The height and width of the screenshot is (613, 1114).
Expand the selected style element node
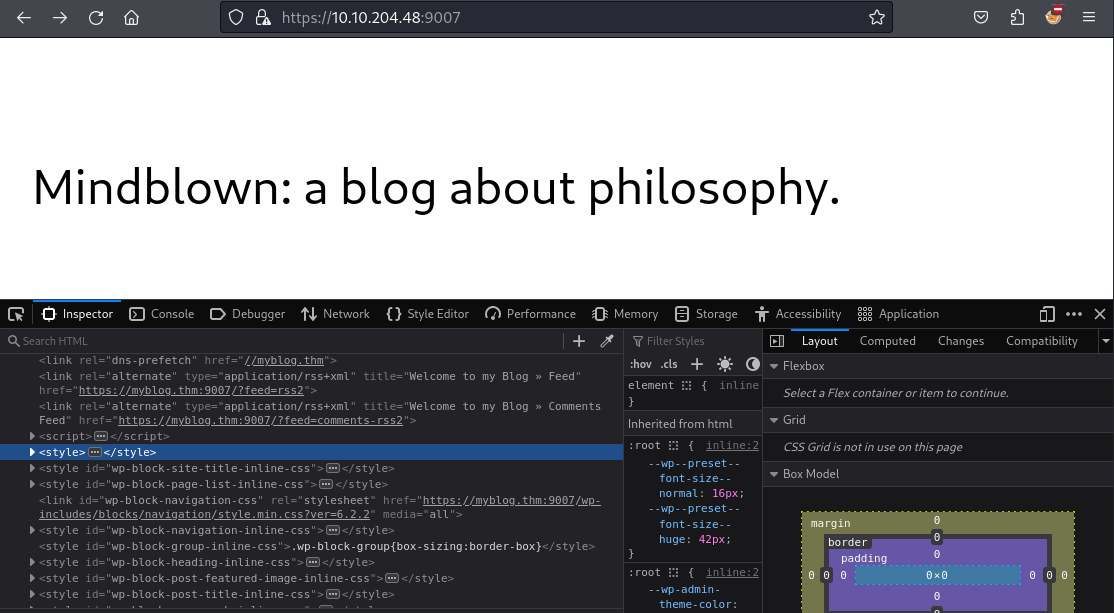click(33, 452)
